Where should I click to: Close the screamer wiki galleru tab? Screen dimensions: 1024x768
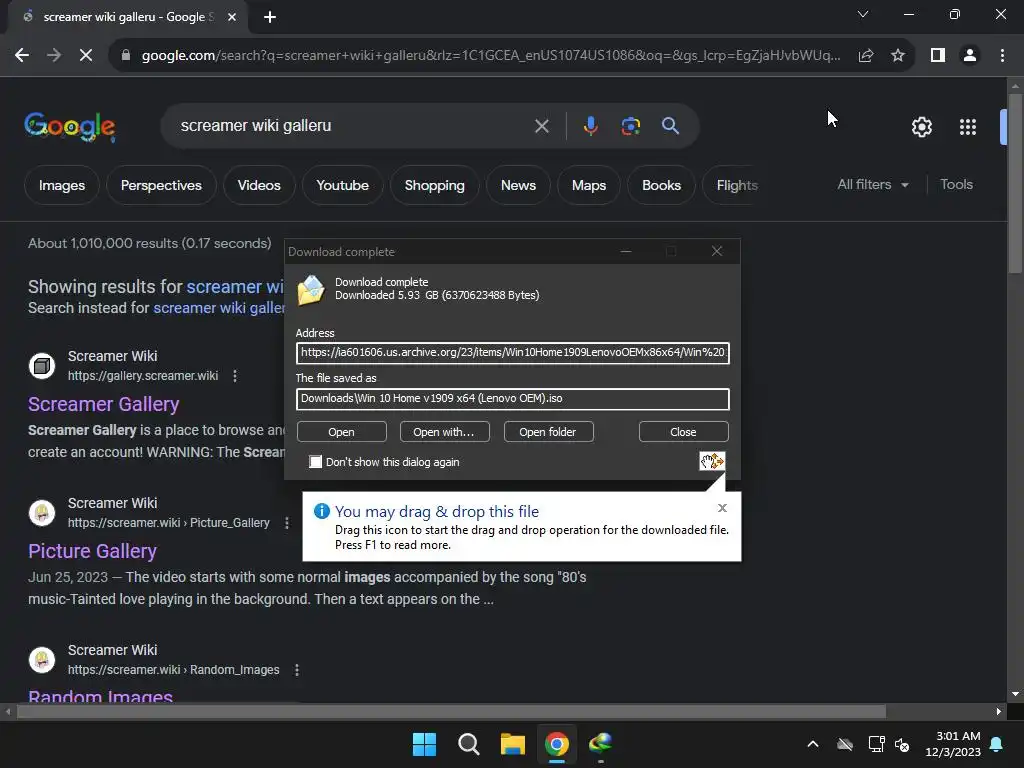tap(232, 17)
